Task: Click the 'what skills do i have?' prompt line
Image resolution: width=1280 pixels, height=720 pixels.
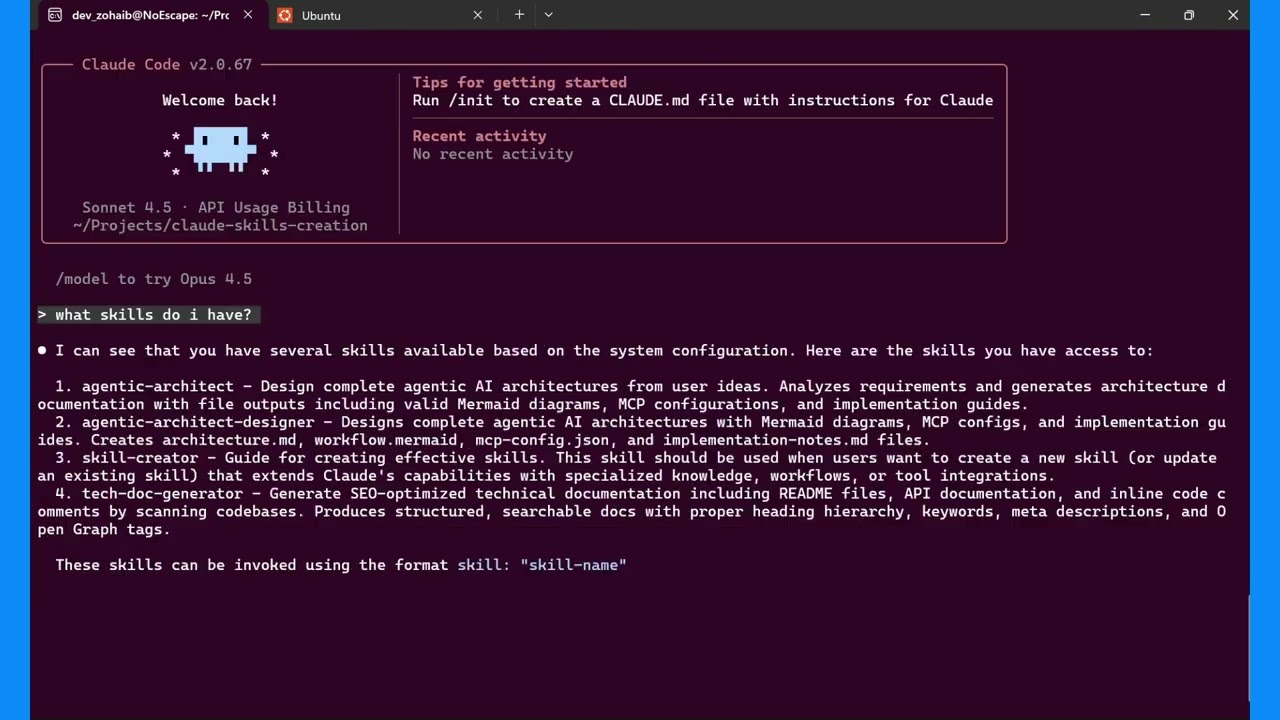Action: coord(149,315)
